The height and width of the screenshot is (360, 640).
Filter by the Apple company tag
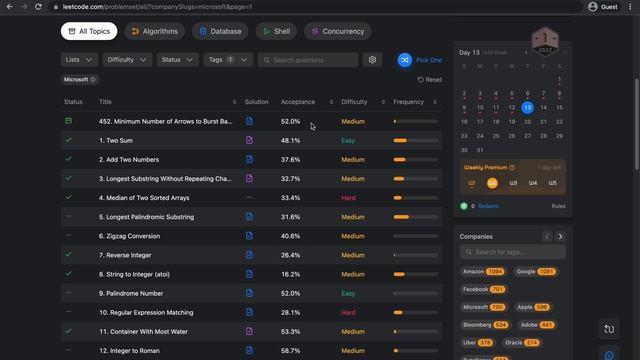532,307
